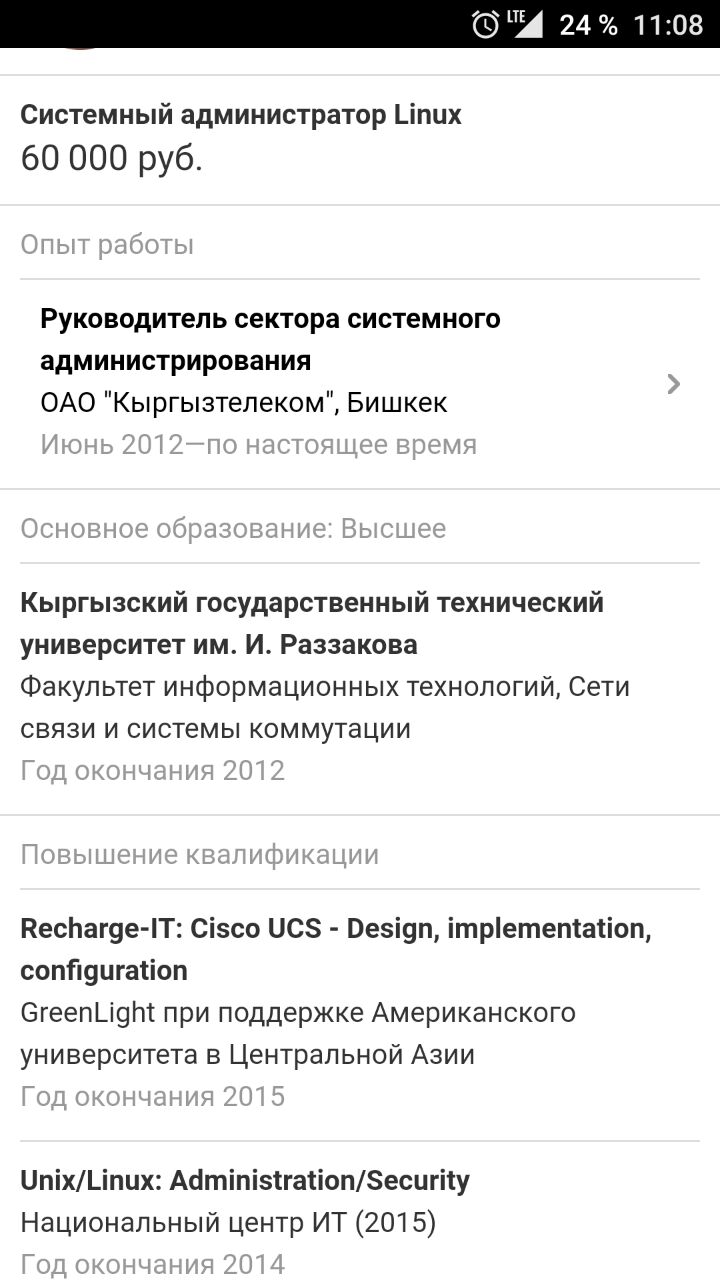Tap the Основное образование: Высшее header
The width and height of the screenshot is (720, 1280).
233,528
